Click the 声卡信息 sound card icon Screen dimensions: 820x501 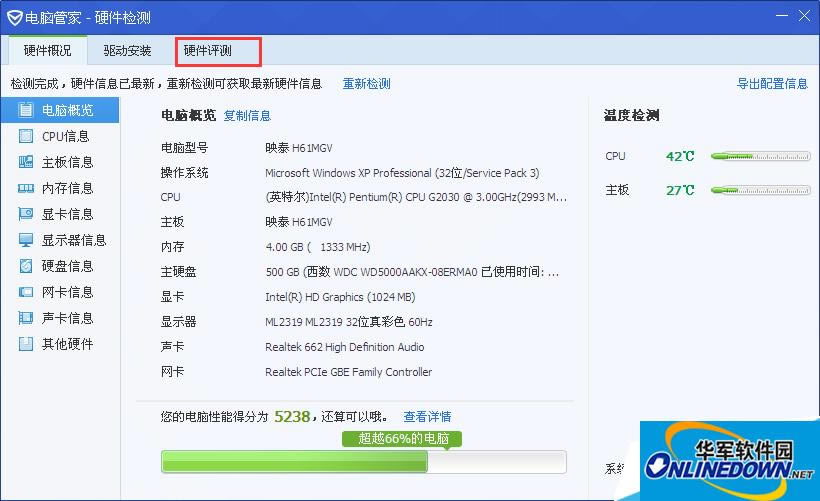(x=25, y=318)
